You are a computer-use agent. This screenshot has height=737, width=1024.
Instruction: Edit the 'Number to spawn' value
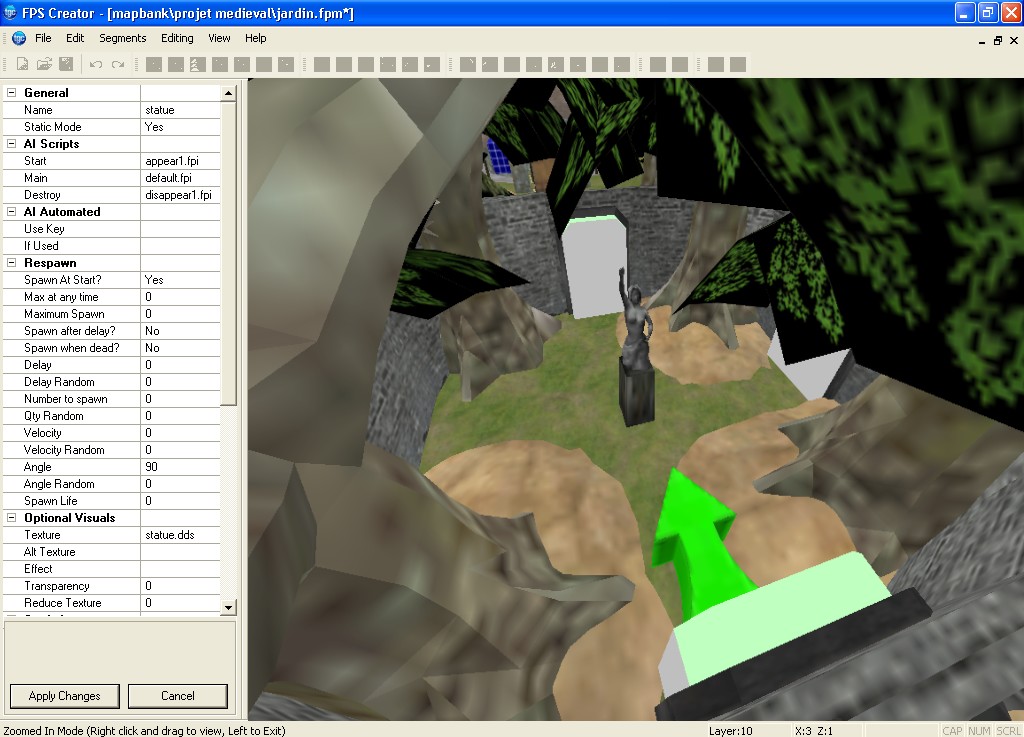click(x=180, y=399)
